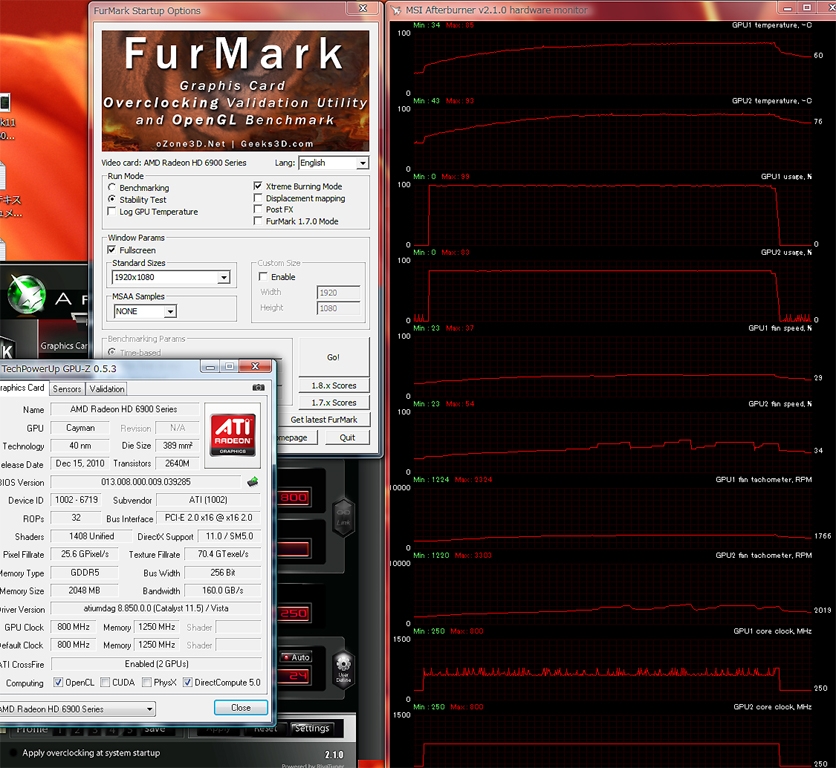Viewport: 836px width, 768px height.
Task: Open the Sensors tab in GPU-Z
Action: click(x=67, y=389)
